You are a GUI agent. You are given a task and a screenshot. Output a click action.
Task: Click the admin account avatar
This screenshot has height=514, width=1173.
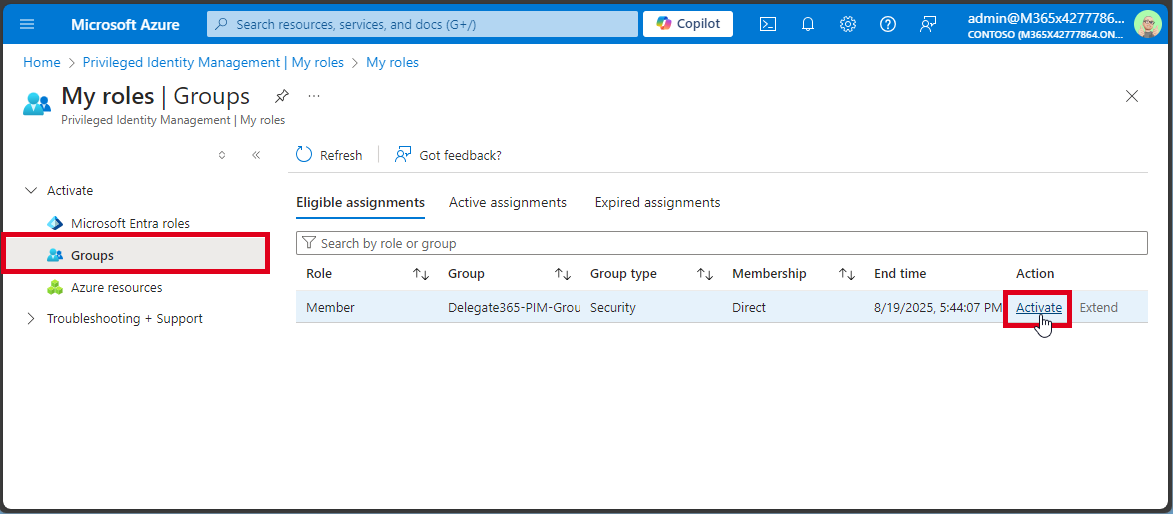[1146, 24]
